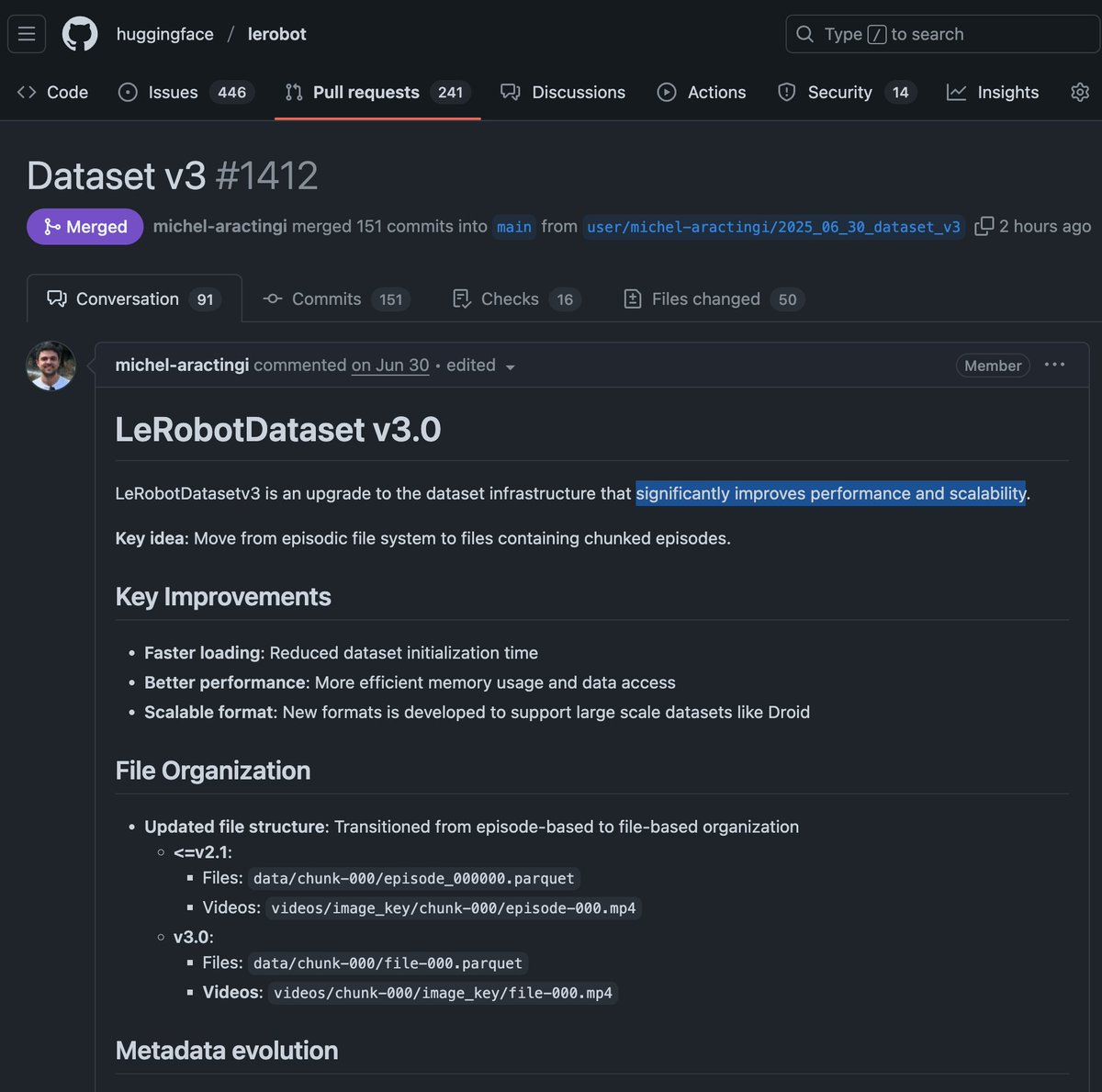Click the Actions play icon
The width and height of the screenshot is (1102, 1092).
pyautogui.click(x=667, y=92)
